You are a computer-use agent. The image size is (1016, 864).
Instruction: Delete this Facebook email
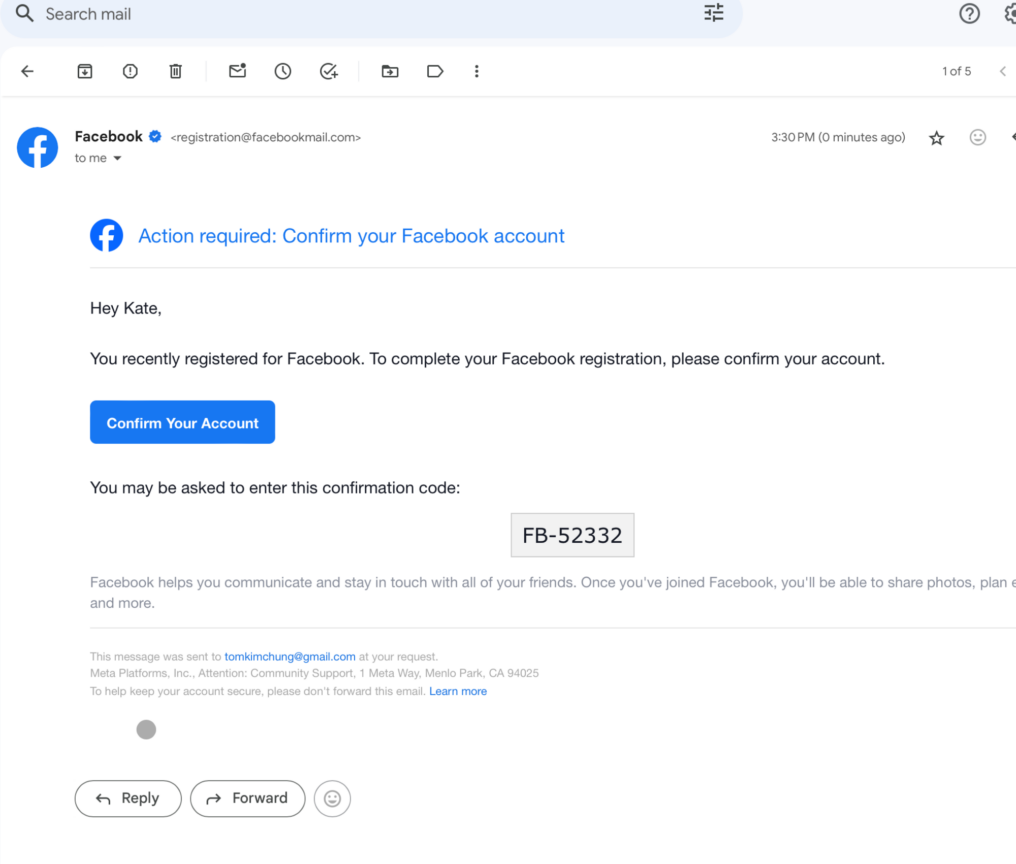point(176,71)
